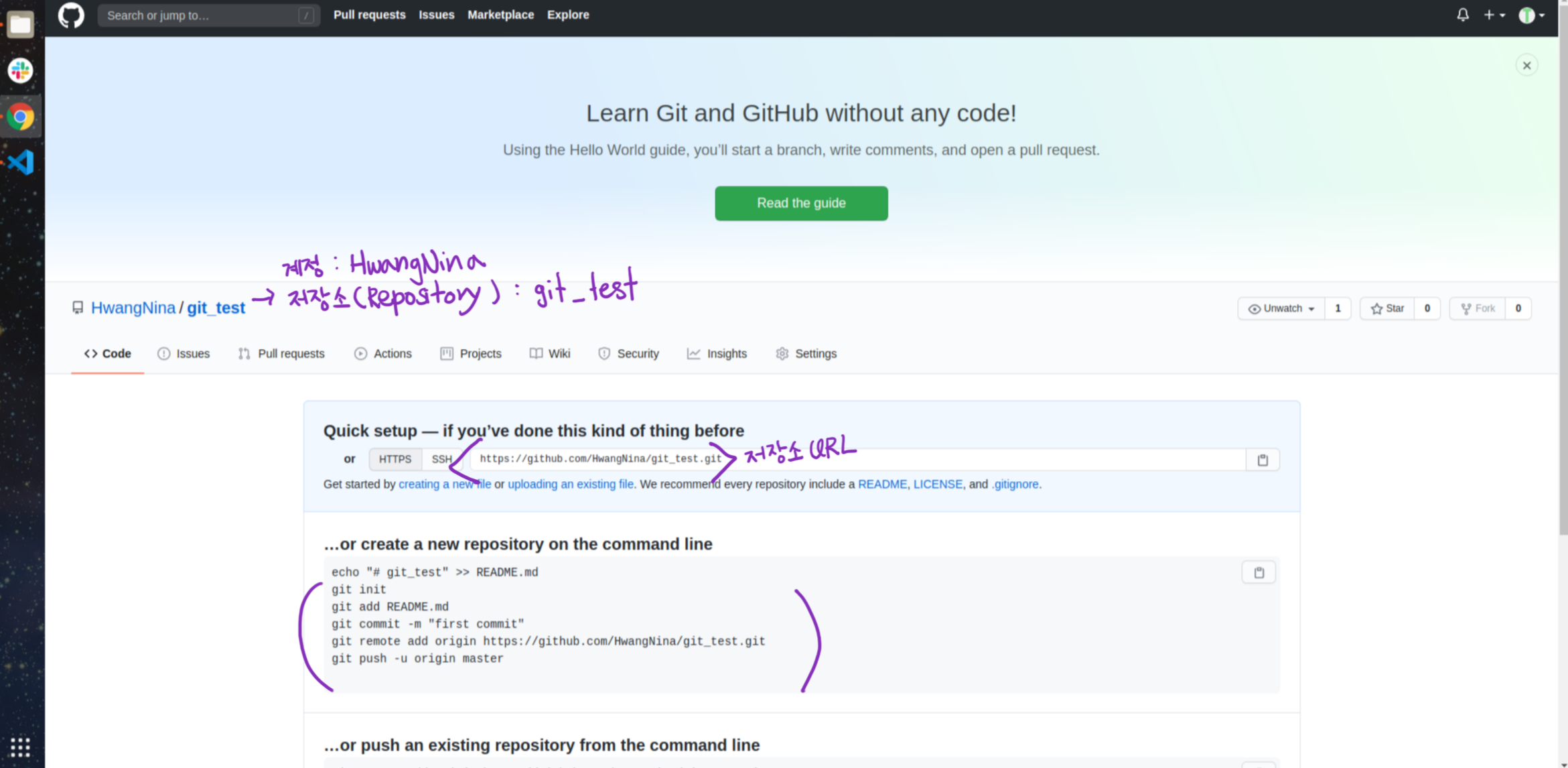Click the git add README.md line
Screen dimensions: 1568x768
[x=390, y=606]
